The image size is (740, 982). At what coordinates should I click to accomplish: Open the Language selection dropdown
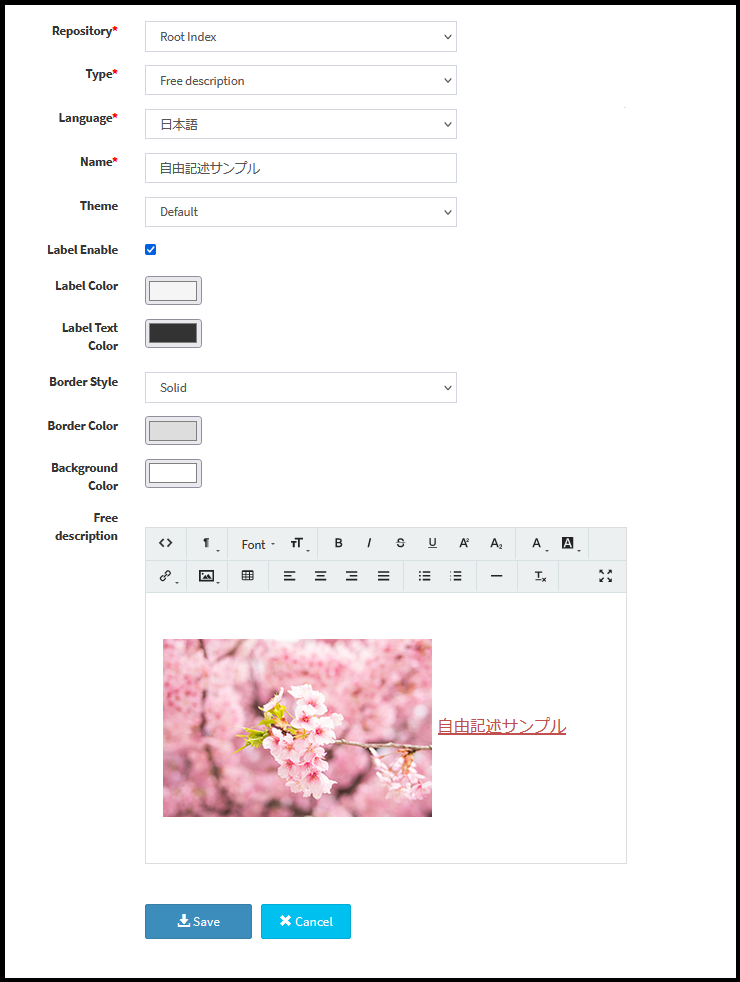pyautogui.click(x=300, y=125)
